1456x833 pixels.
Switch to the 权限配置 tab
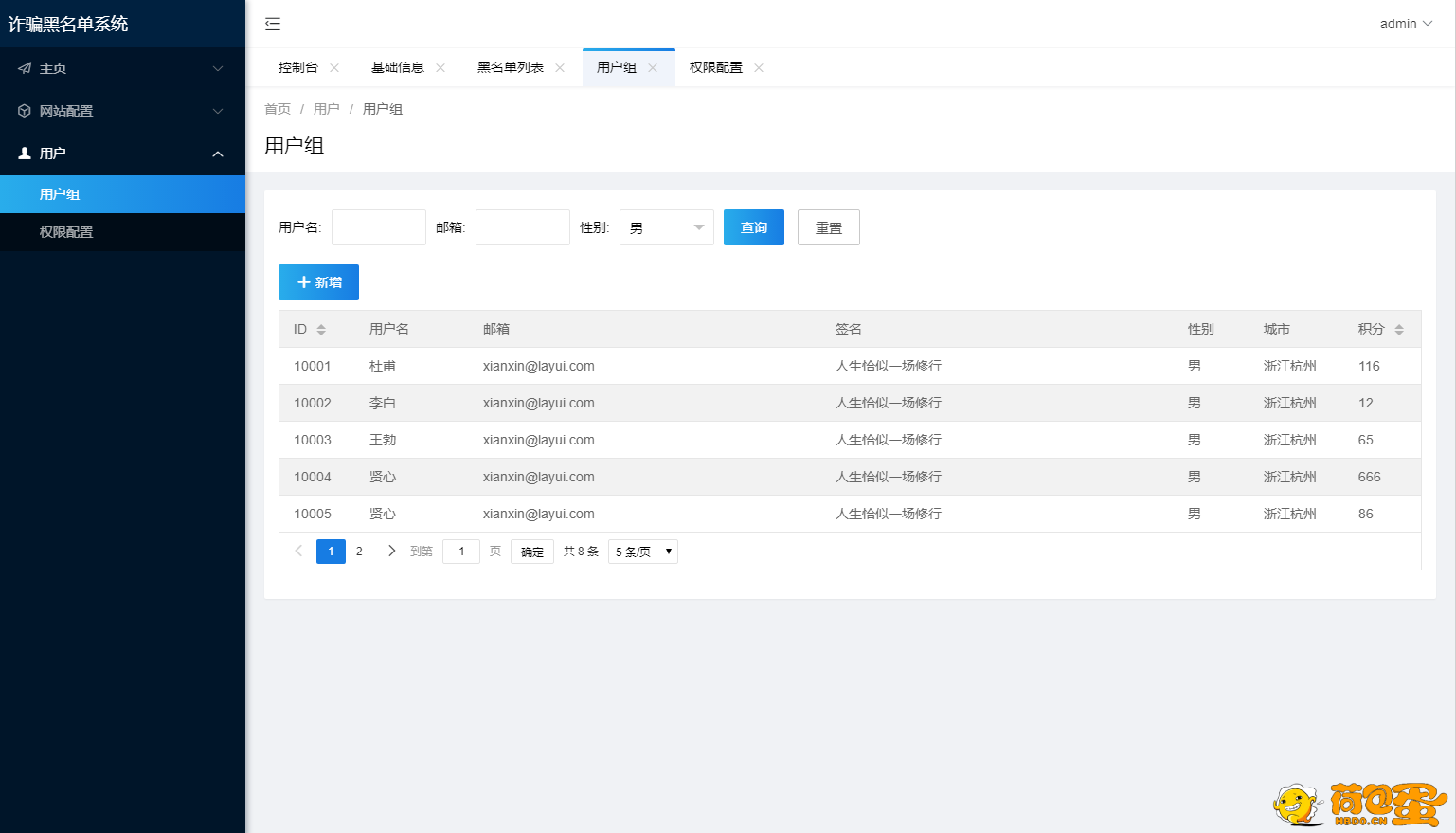pos(716,67)
